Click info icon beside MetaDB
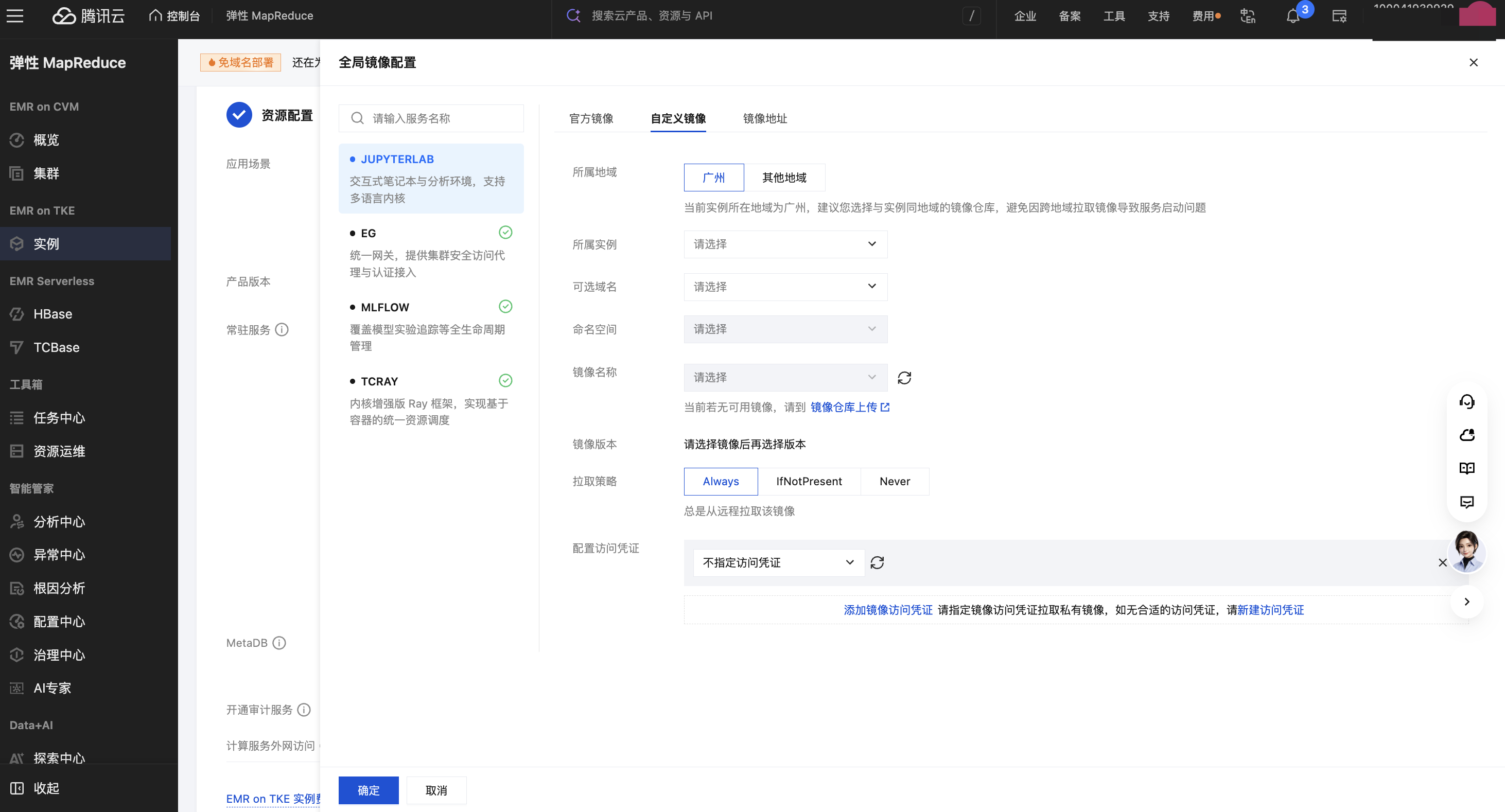This screenshot has width=1505, height=812. pos(279,643)
